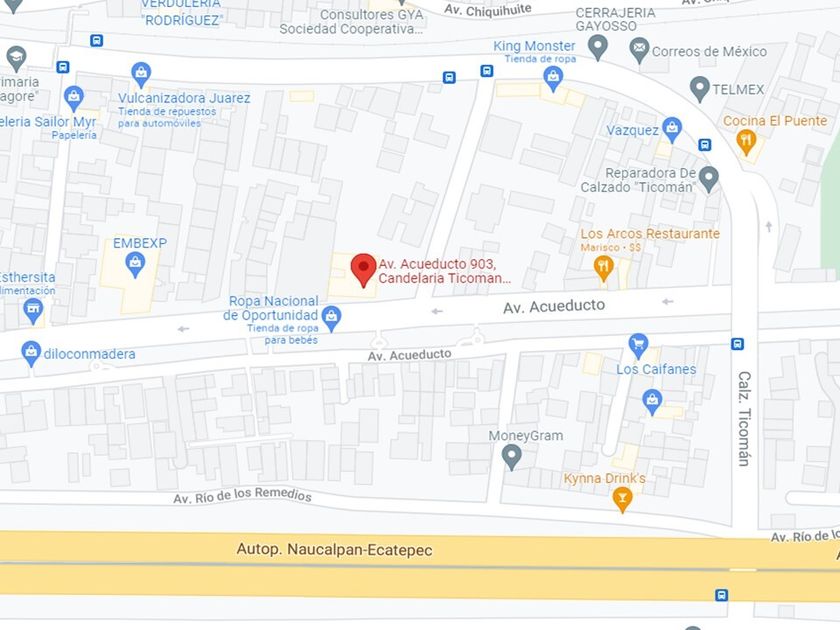Viewport: 840px width, 630px height.
Task: Open the EMBEXP shopping bag marker
Action: point(135,265)
